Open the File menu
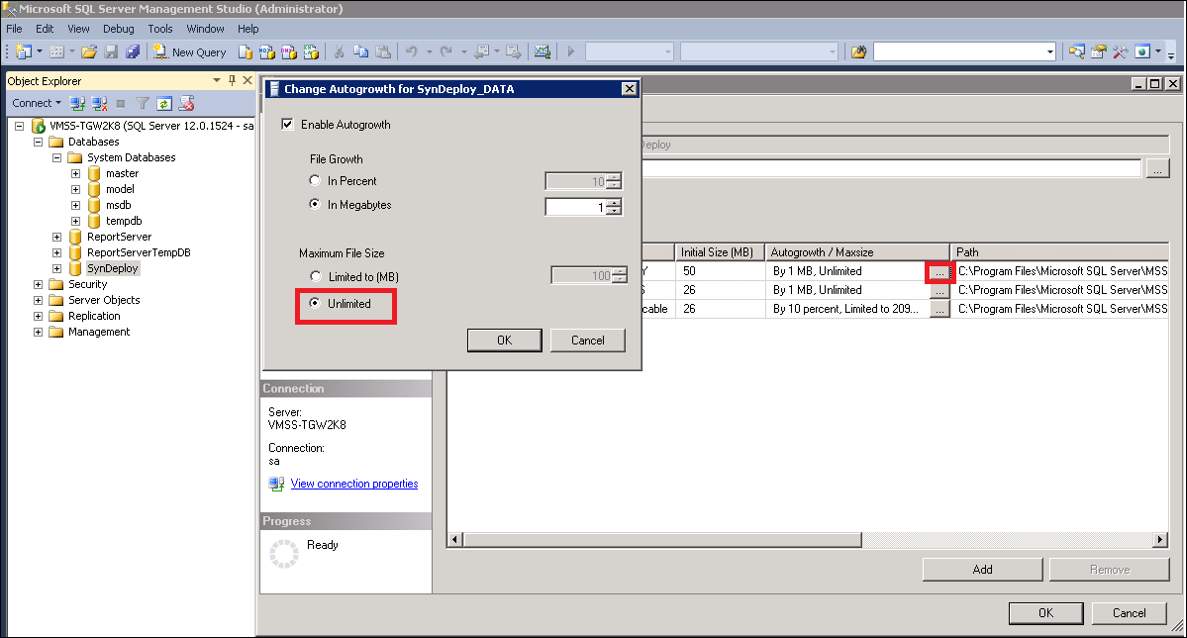Viewport: 1187px width, 638px height. point(14,29)
